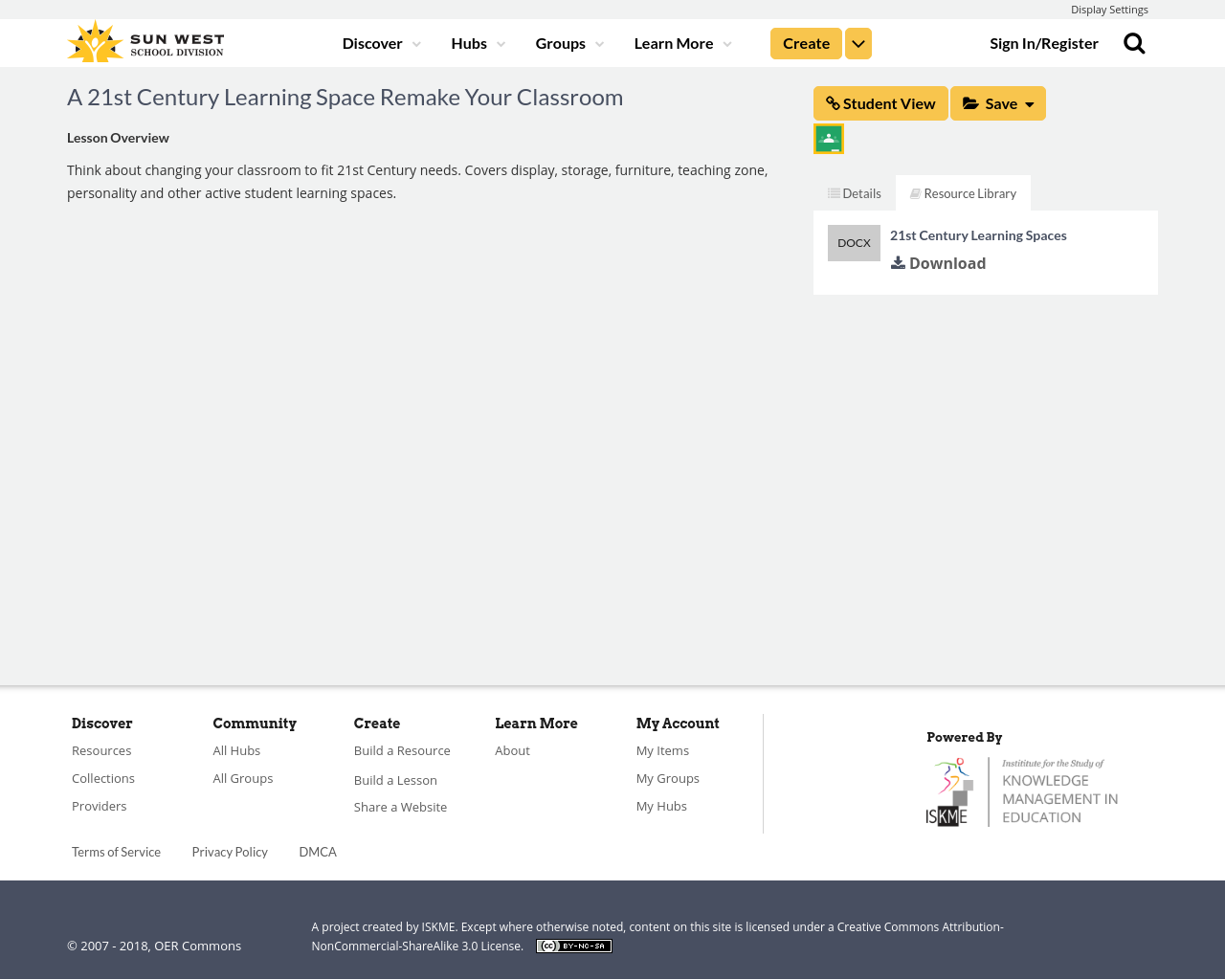Open My Groups link
The width and height of the screenshot is (1225, 980).
coord(668,779)
